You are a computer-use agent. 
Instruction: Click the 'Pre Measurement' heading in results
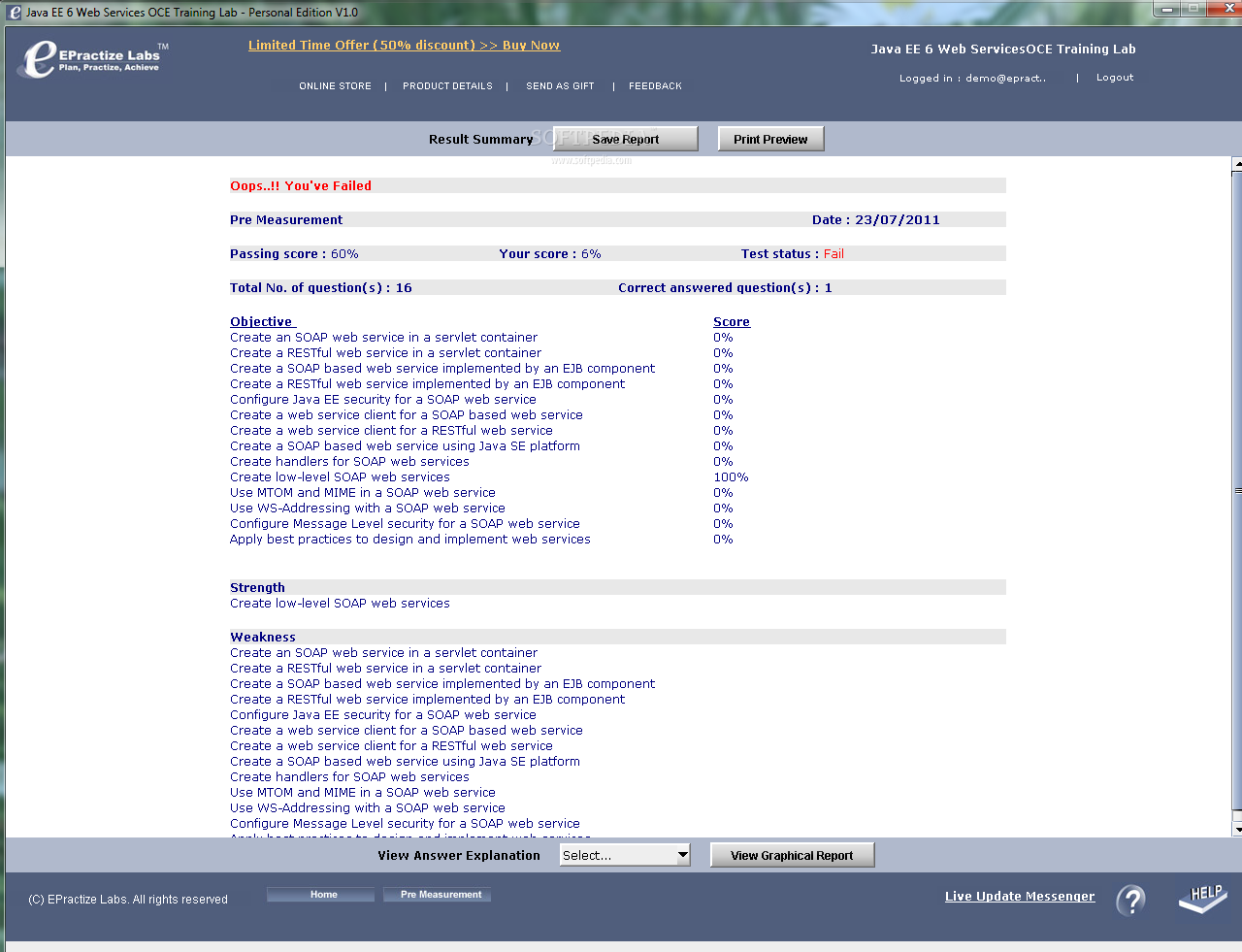click(286, 220)
